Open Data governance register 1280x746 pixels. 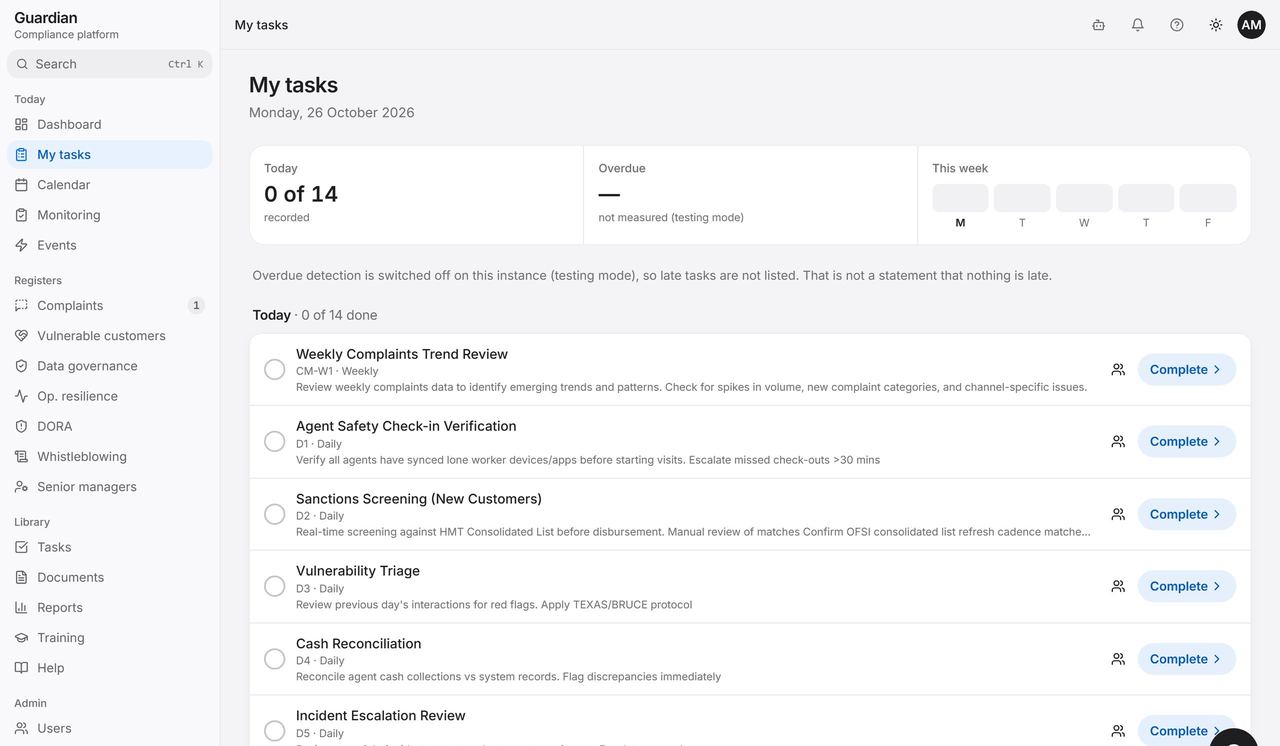(x=110, y=366)
